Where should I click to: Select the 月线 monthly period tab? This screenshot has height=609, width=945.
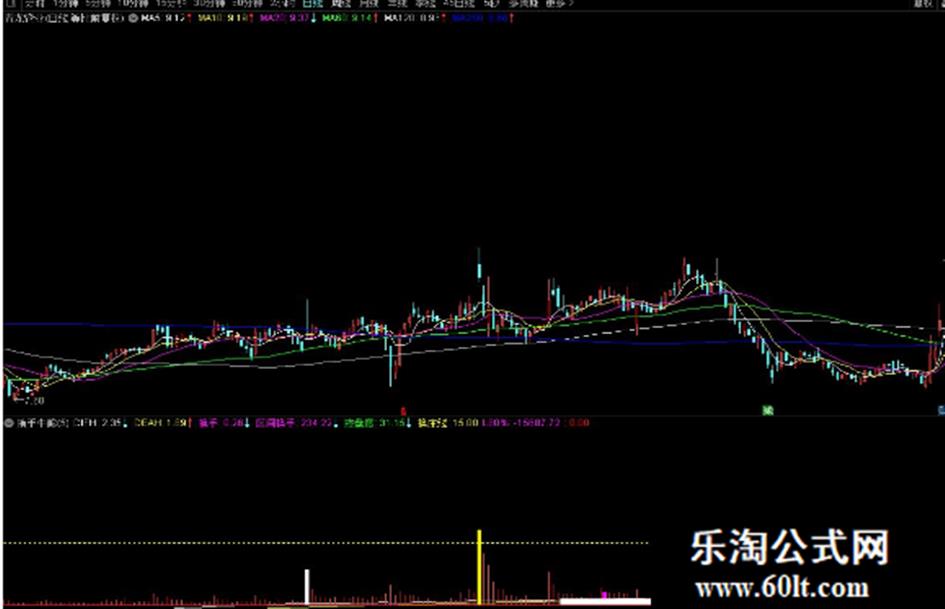pyautogui.click(x=369, y=4)
